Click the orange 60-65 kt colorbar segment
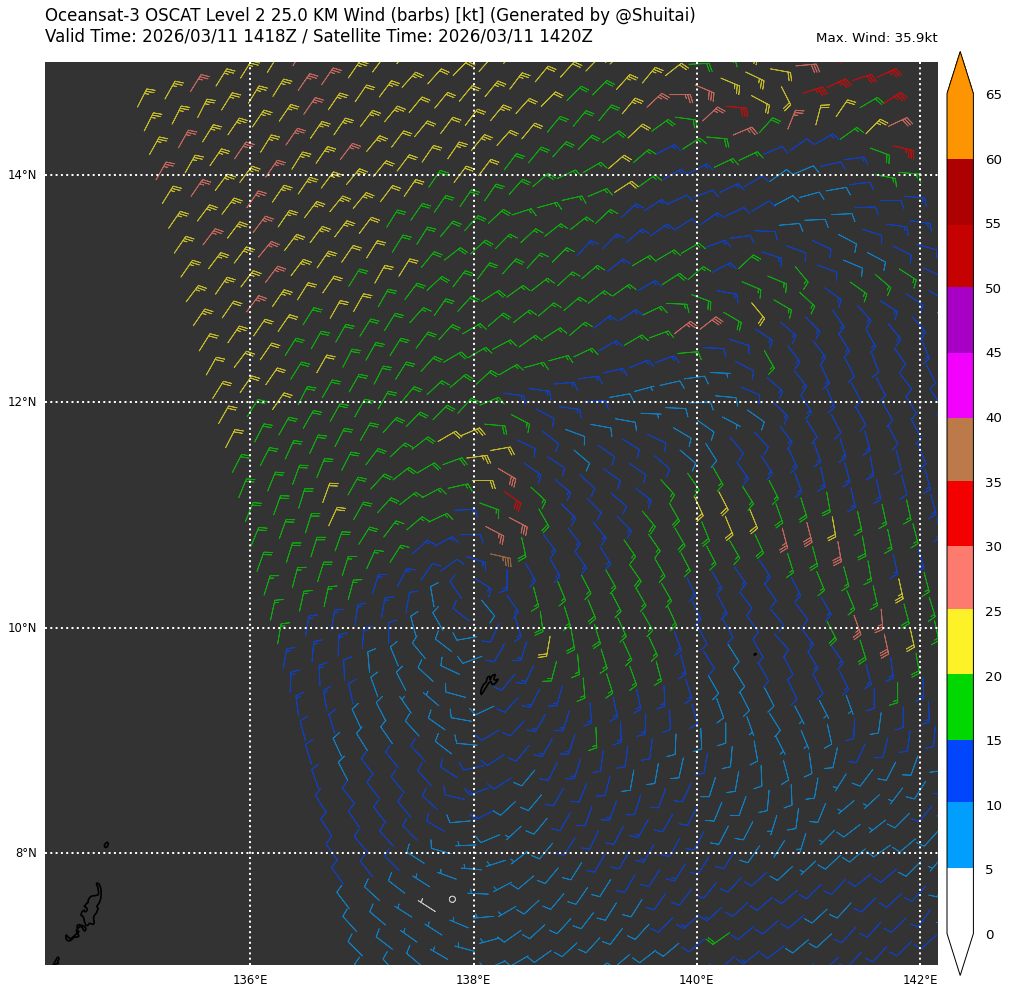Screen dimensions: 1009x994 [x=960, y=127]
